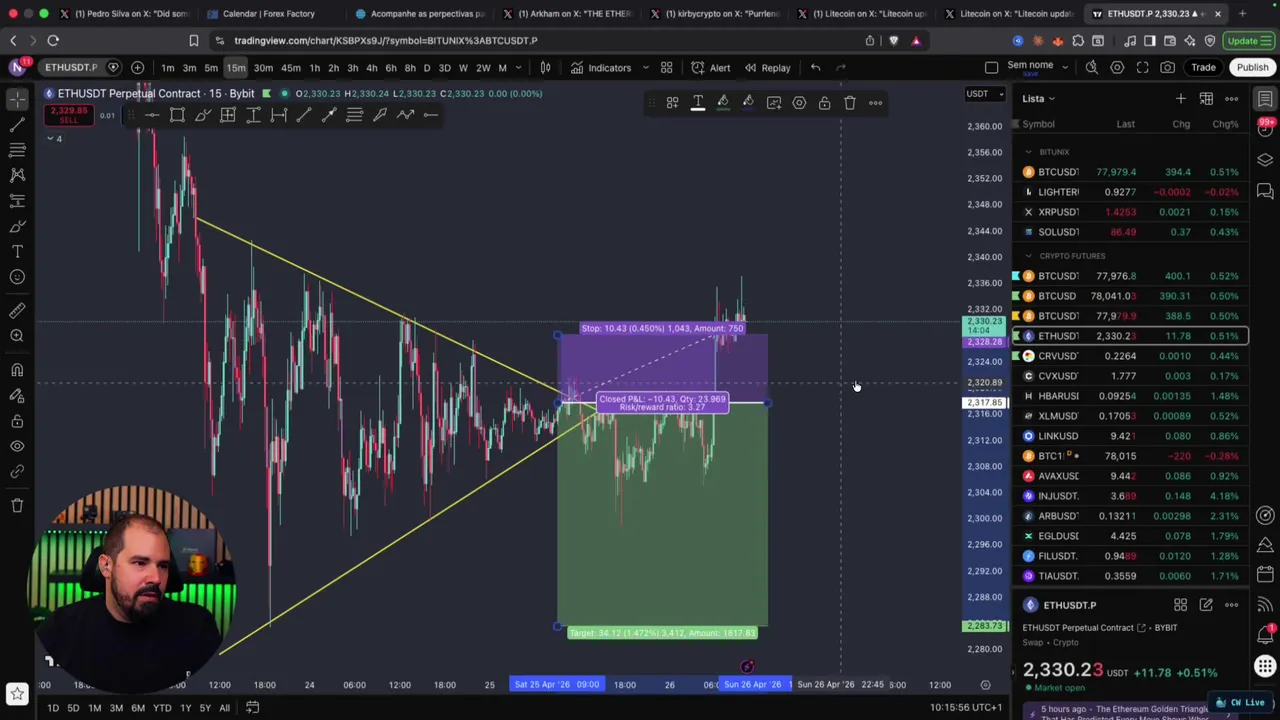Open drawing templates in floating toolbar
1280x720 pixels.
pos(672,102)
